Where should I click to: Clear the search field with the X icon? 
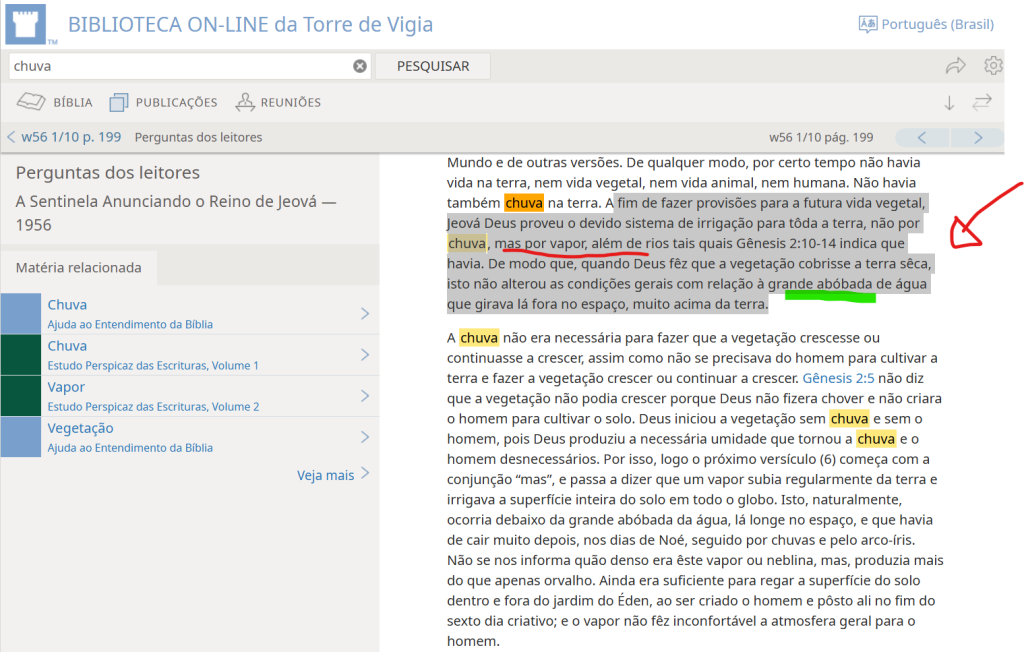point(360,66)
